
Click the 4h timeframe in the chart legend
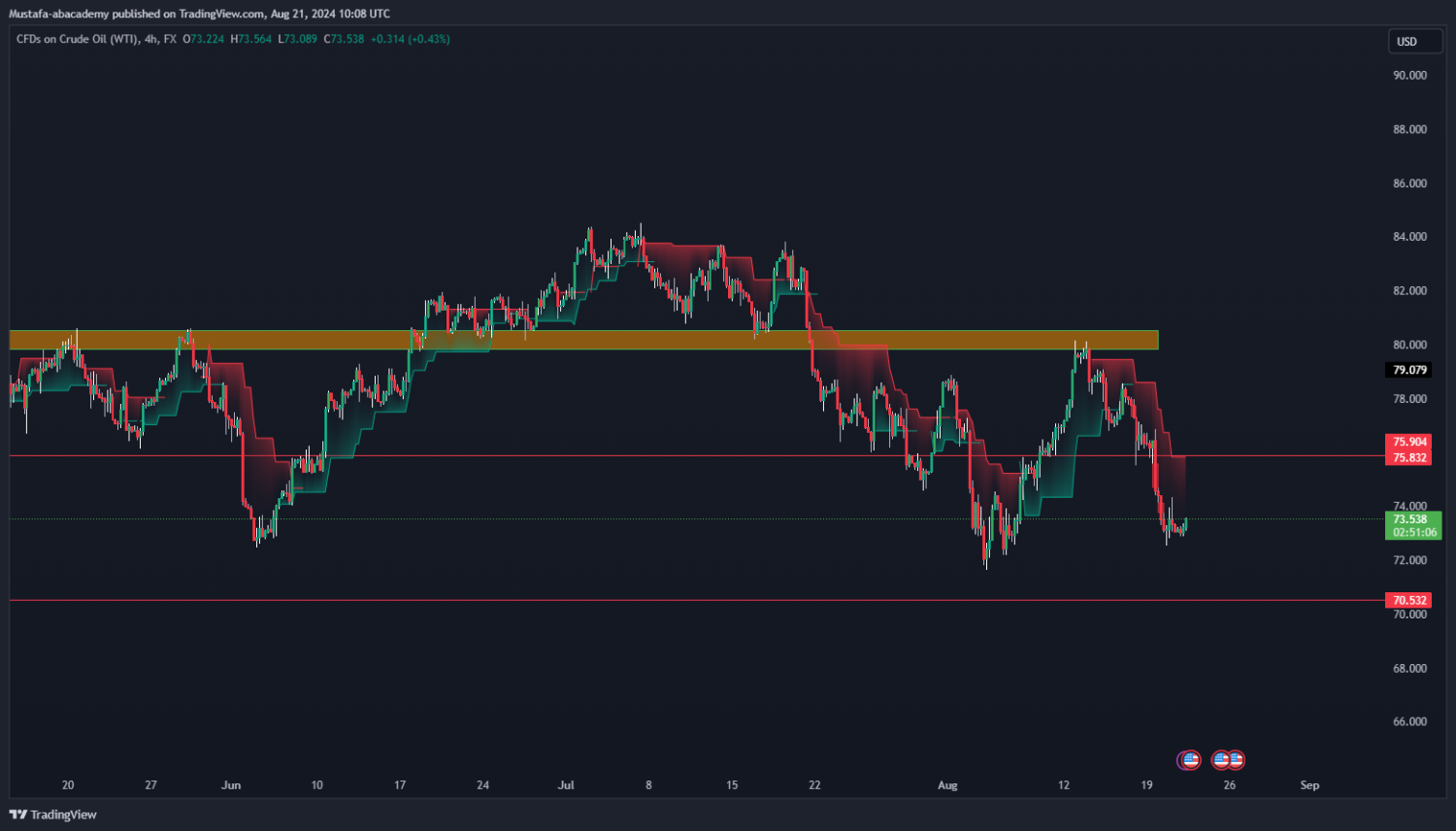click(151, 40)
